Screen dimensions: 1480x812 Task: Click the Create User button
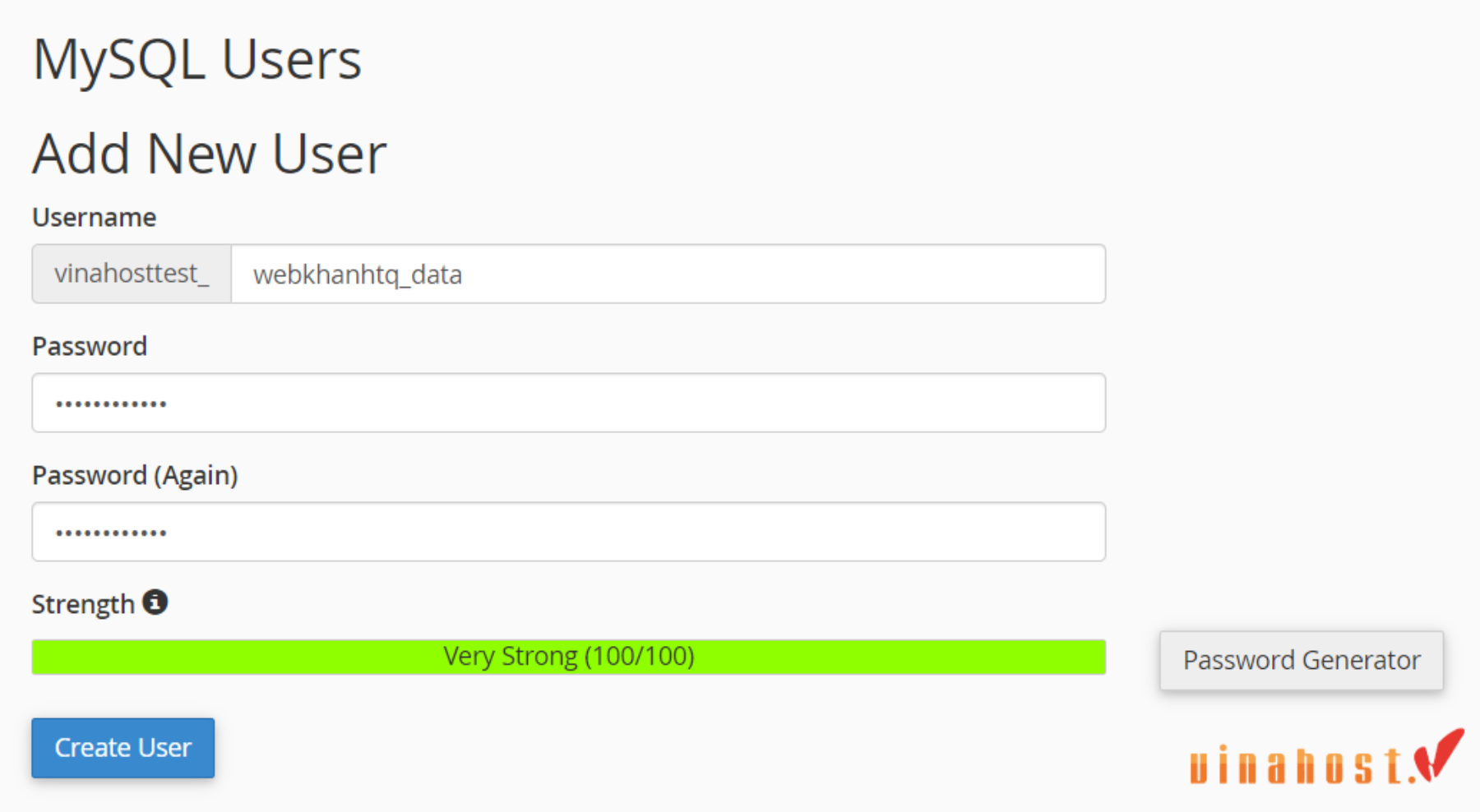pos(123,748)
